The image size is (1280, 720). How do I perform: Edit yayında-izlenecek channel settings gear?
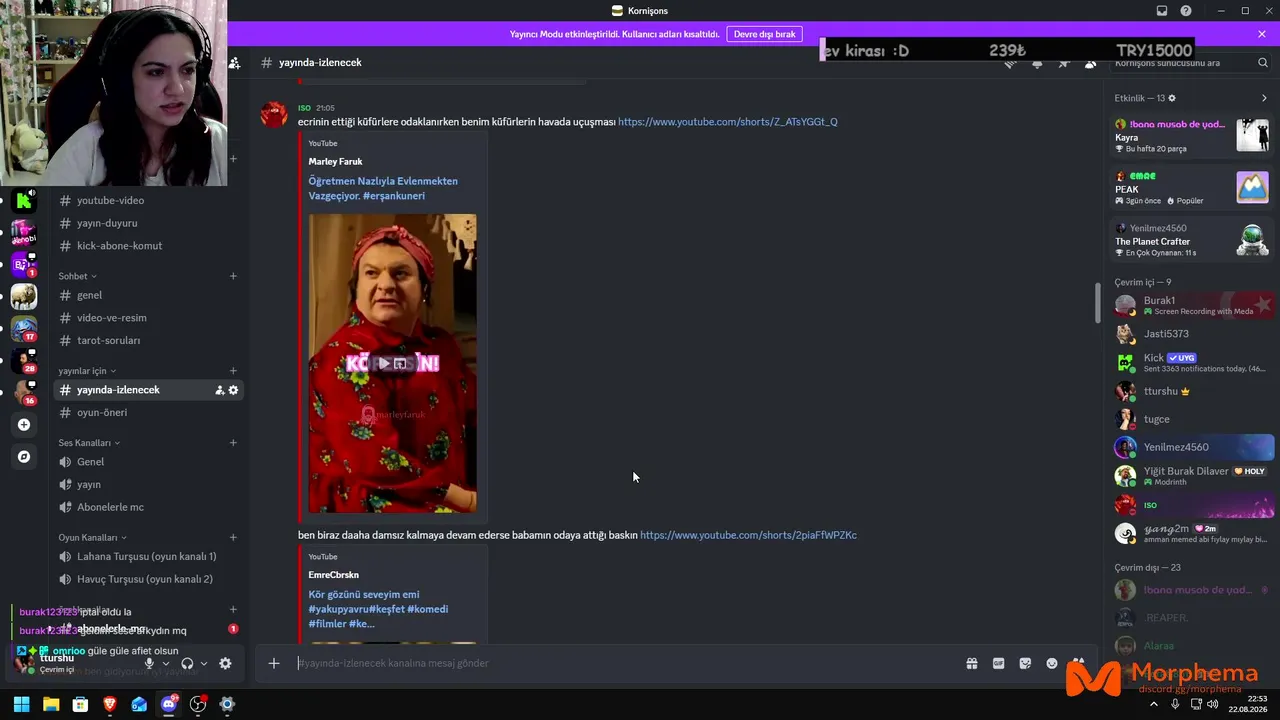pyautogui.click(x=234, y=390)
